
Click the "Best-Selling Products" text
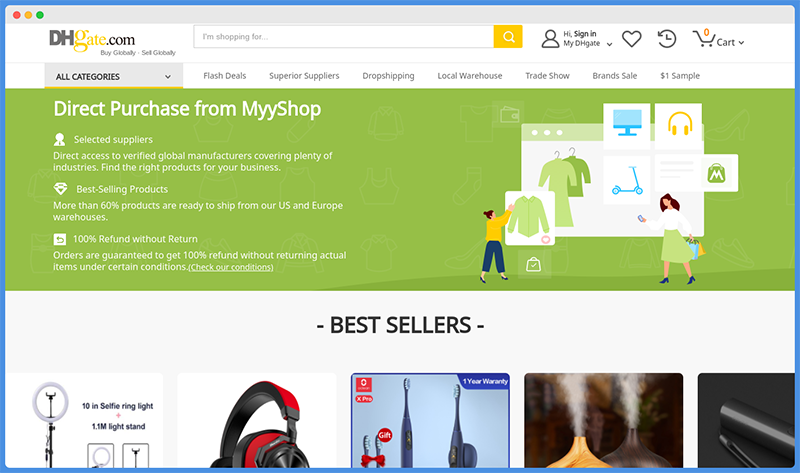click(122, 189)
